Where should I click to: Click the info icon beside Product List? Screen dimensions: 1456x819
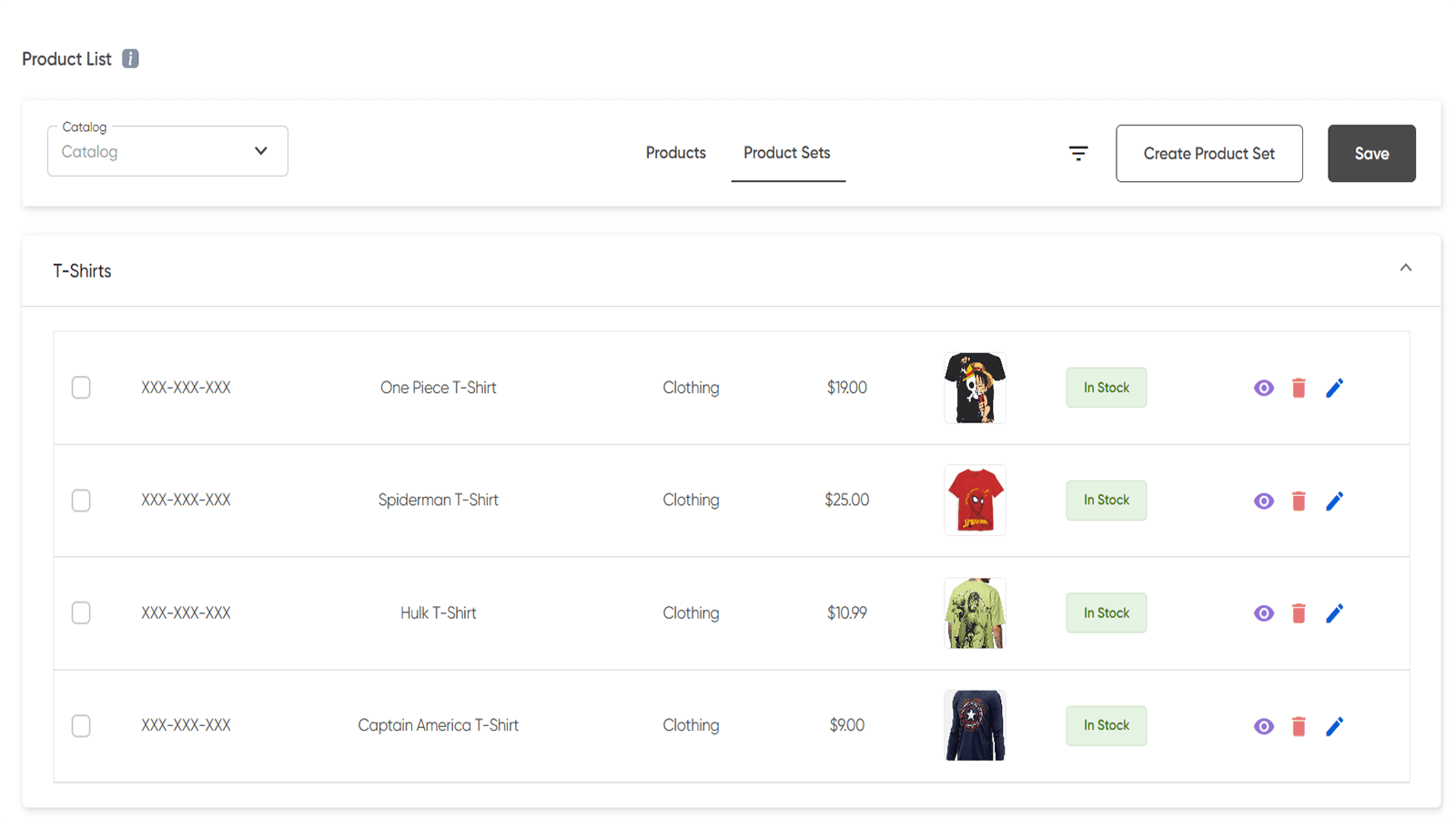(130, 59)
